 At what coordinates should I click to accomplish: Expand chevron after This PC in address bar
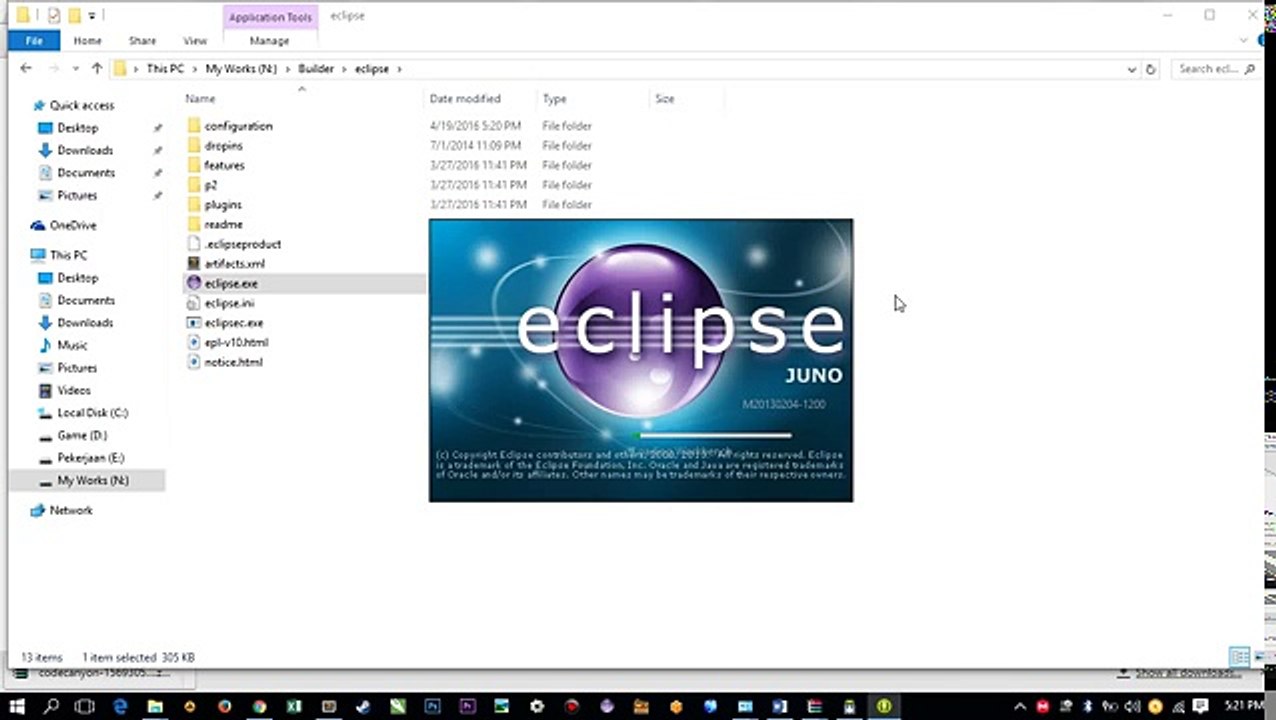195,69
